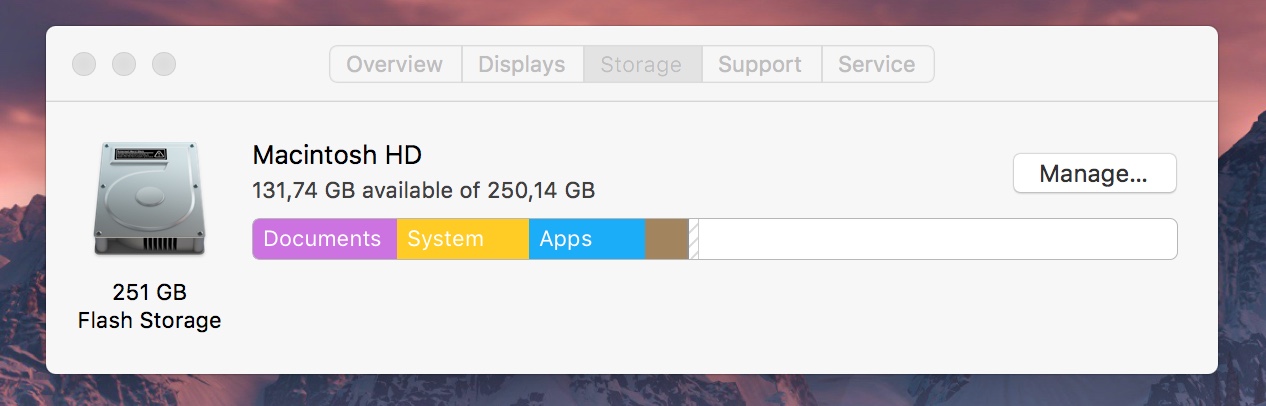Viewport: 1266px width, 406px height.
Task: Open the Displays tab
Action: pyautogui.click(x=522, y=64)
